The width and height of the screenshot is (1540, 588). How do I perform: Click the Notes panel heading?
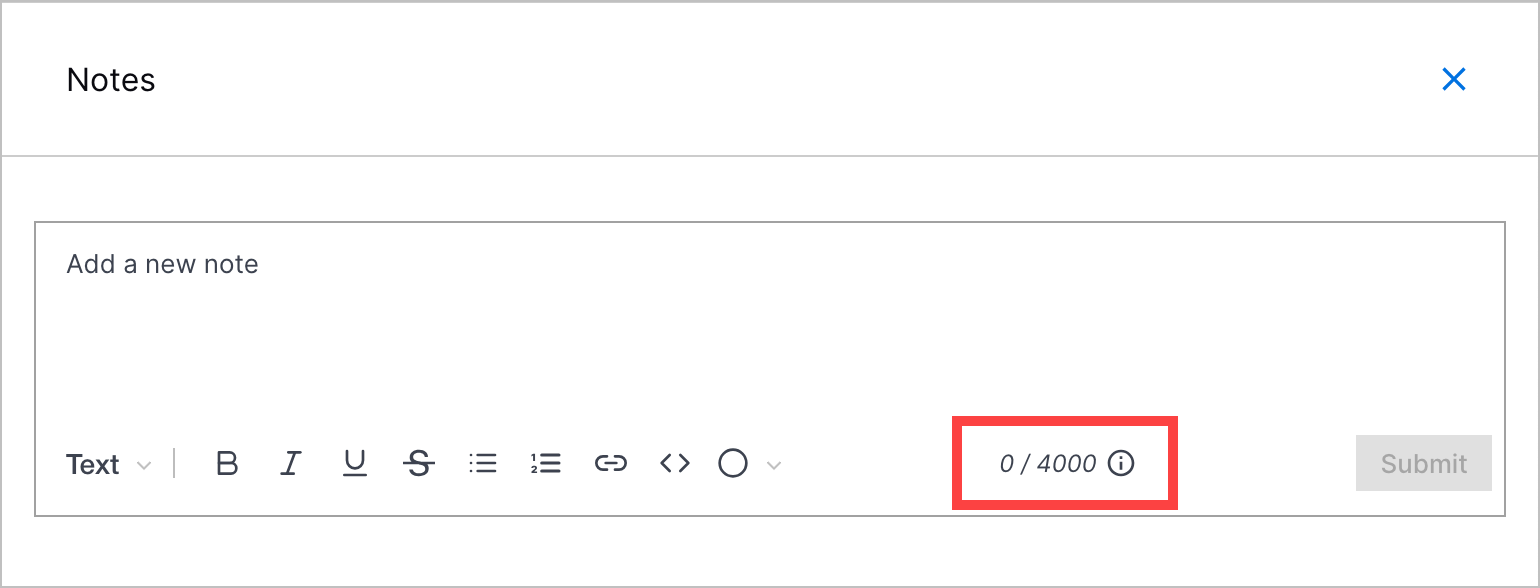tap(111, 80)
